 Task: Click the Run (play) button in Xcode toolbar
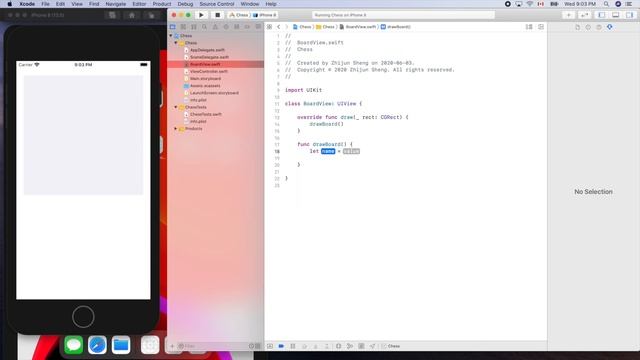click(201, 15)
